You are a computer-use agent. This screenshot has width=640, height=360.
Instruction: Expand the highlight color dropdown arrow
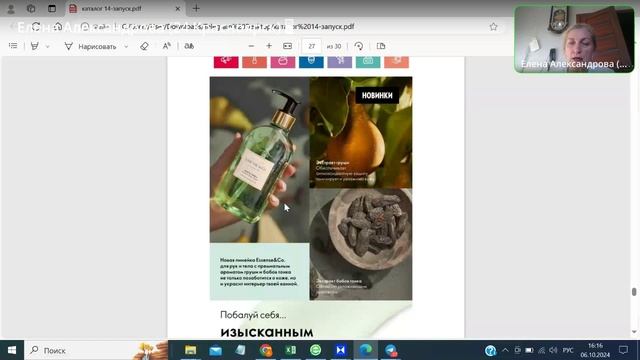coord(47,46)
